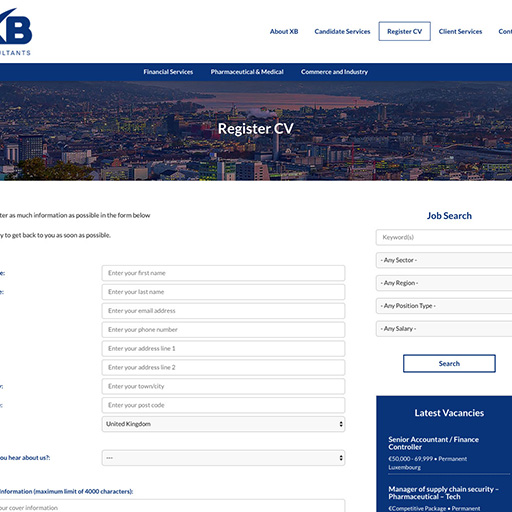The width and height of the screenshot is (512, 512).
Task: Click the phone number field
Action: [223, 330]
